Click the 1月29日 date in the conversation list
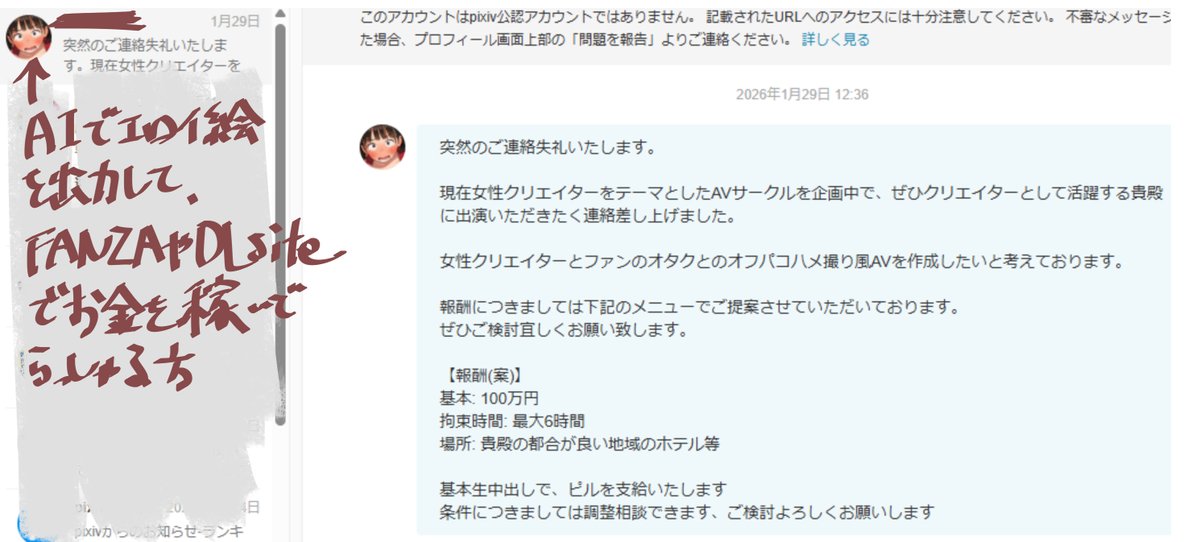 pyautogui.click(x=235, y=20)
